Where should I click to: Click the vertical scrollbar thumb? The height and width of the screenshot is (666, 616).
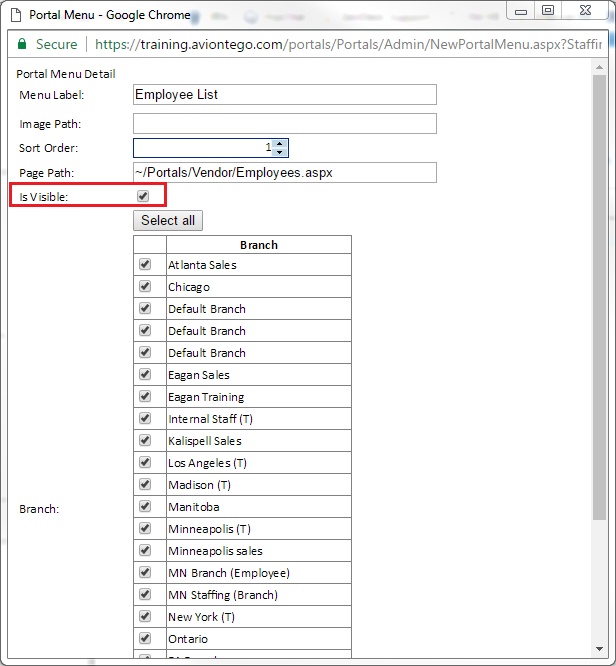[599, 297]
